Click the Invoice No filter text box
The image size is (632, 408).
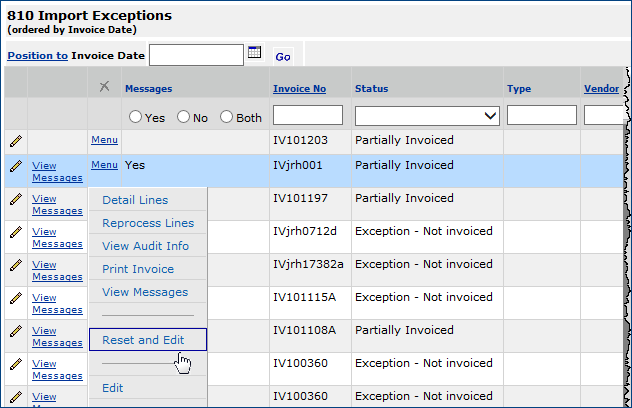click(307, 116)
